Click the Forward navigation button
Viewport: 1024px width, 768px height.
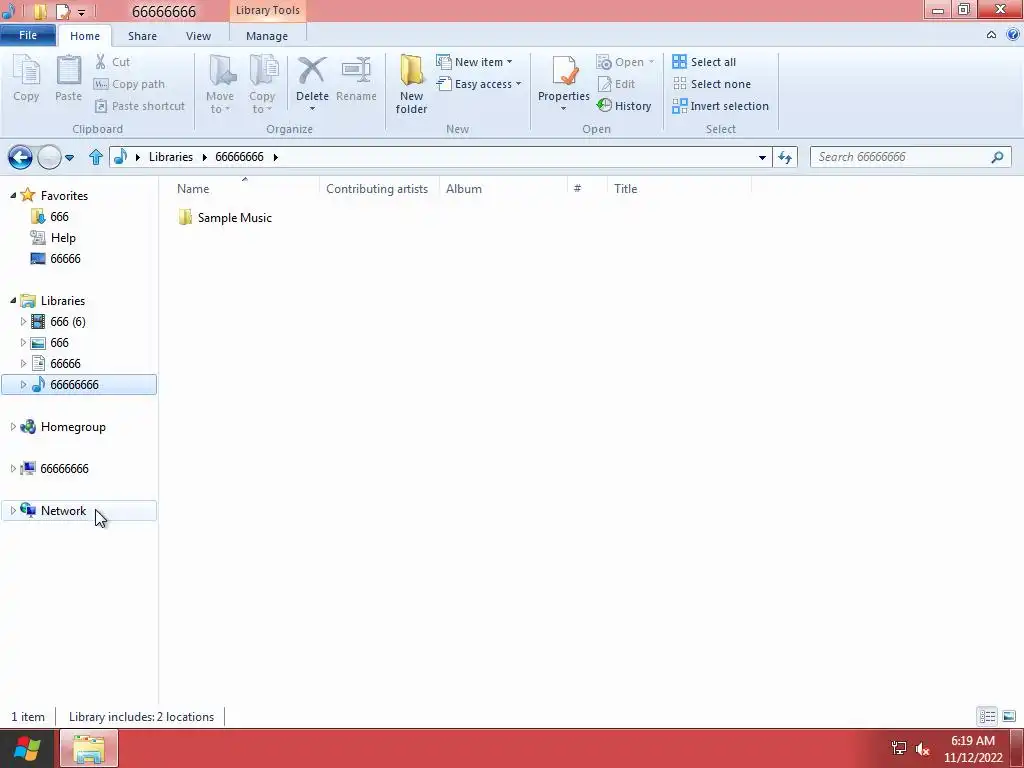point(49,157)
